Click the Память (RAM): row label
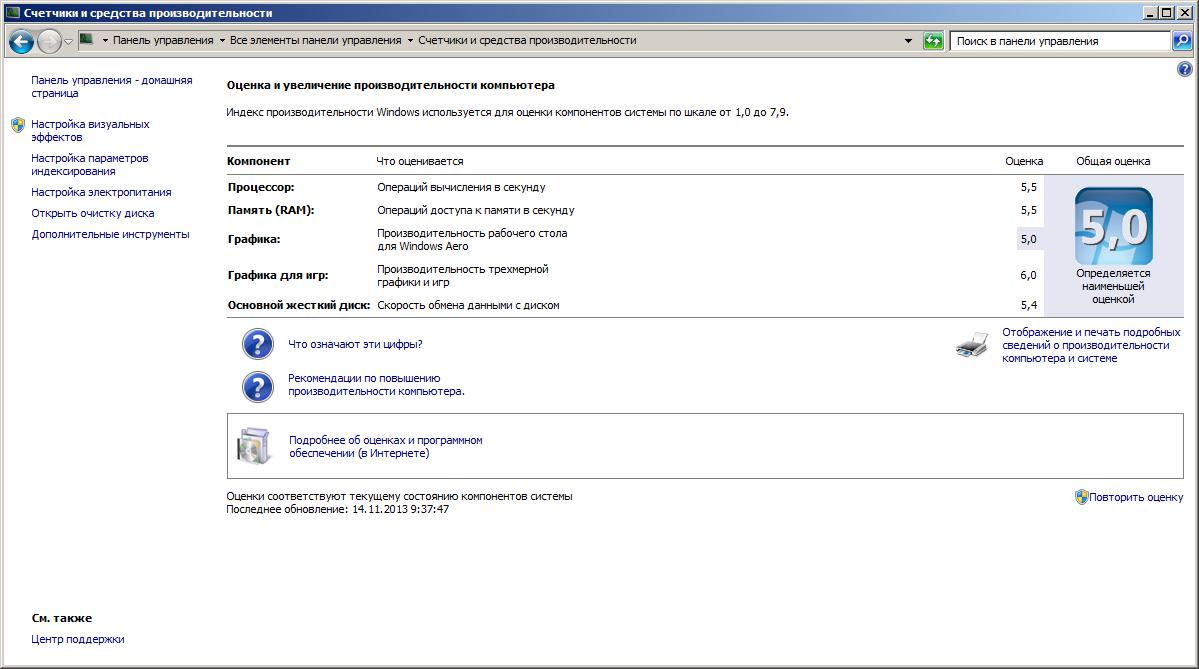 point(271,210)
